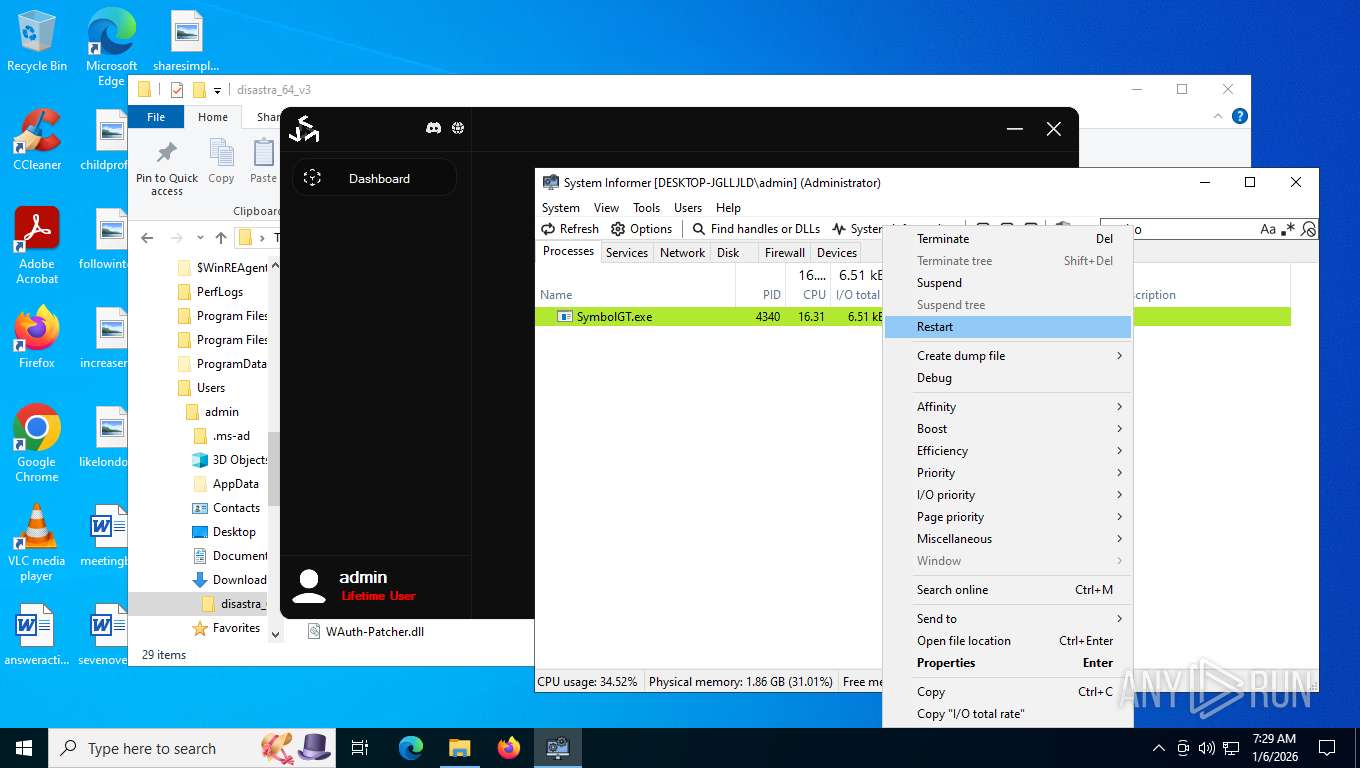1360x768 pixels.
Task: Open the Explorer Help question mark icon
Action: (x=1240, y=116)
